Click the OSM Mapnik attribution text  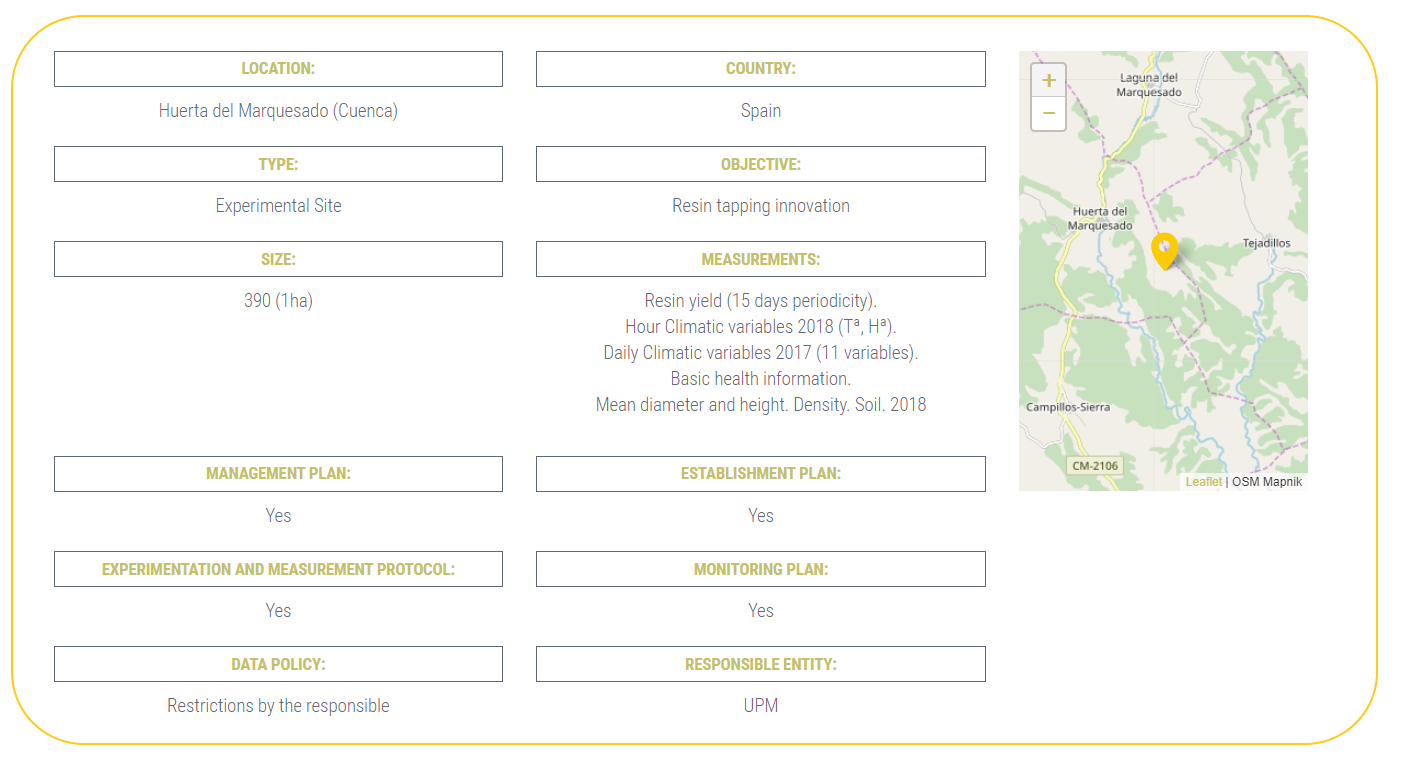point(1267,482)
